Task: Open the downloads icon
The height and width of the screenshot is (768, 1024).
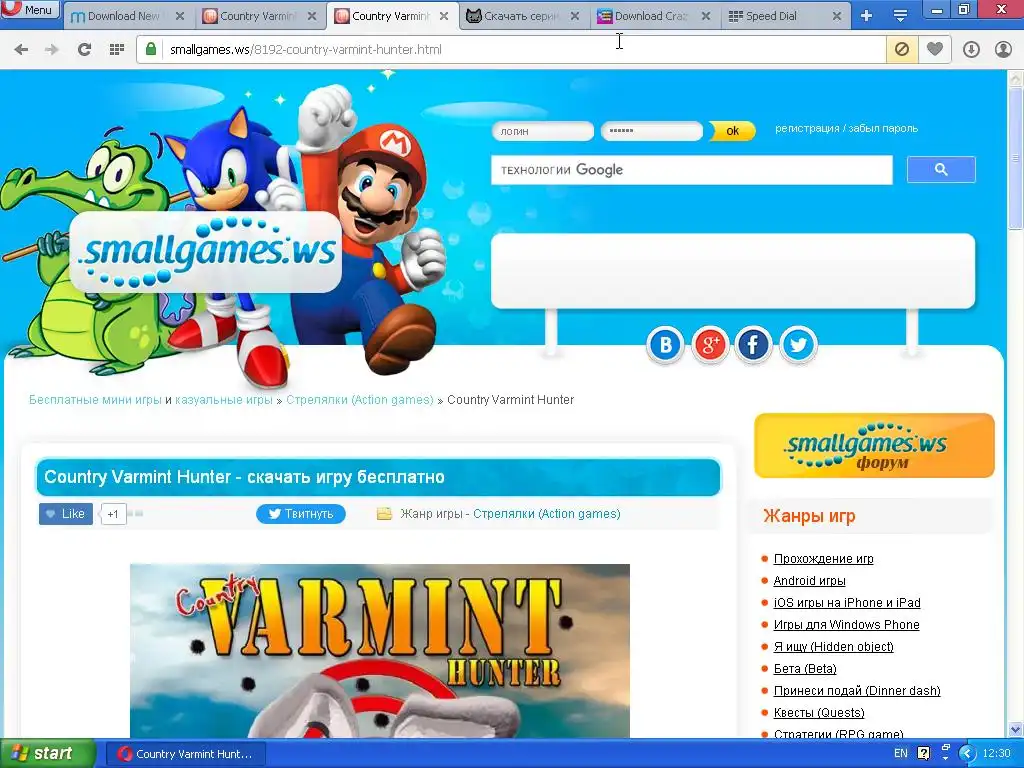Action: pyautogui.click(x=971, y=49)
